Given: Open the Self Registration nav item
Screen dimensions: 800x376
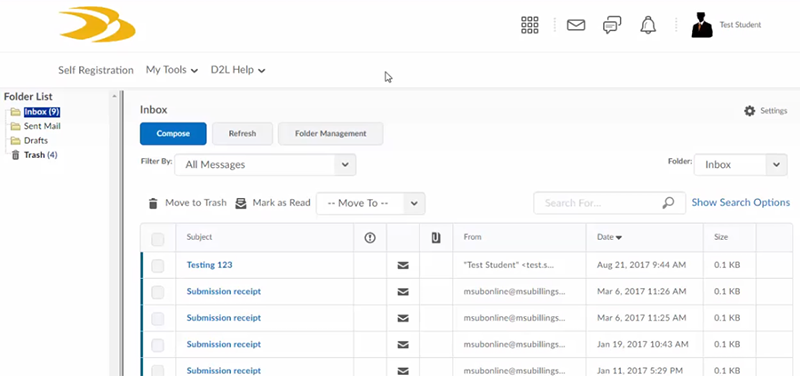Looking at the screenshot, I should click(95, 70).
